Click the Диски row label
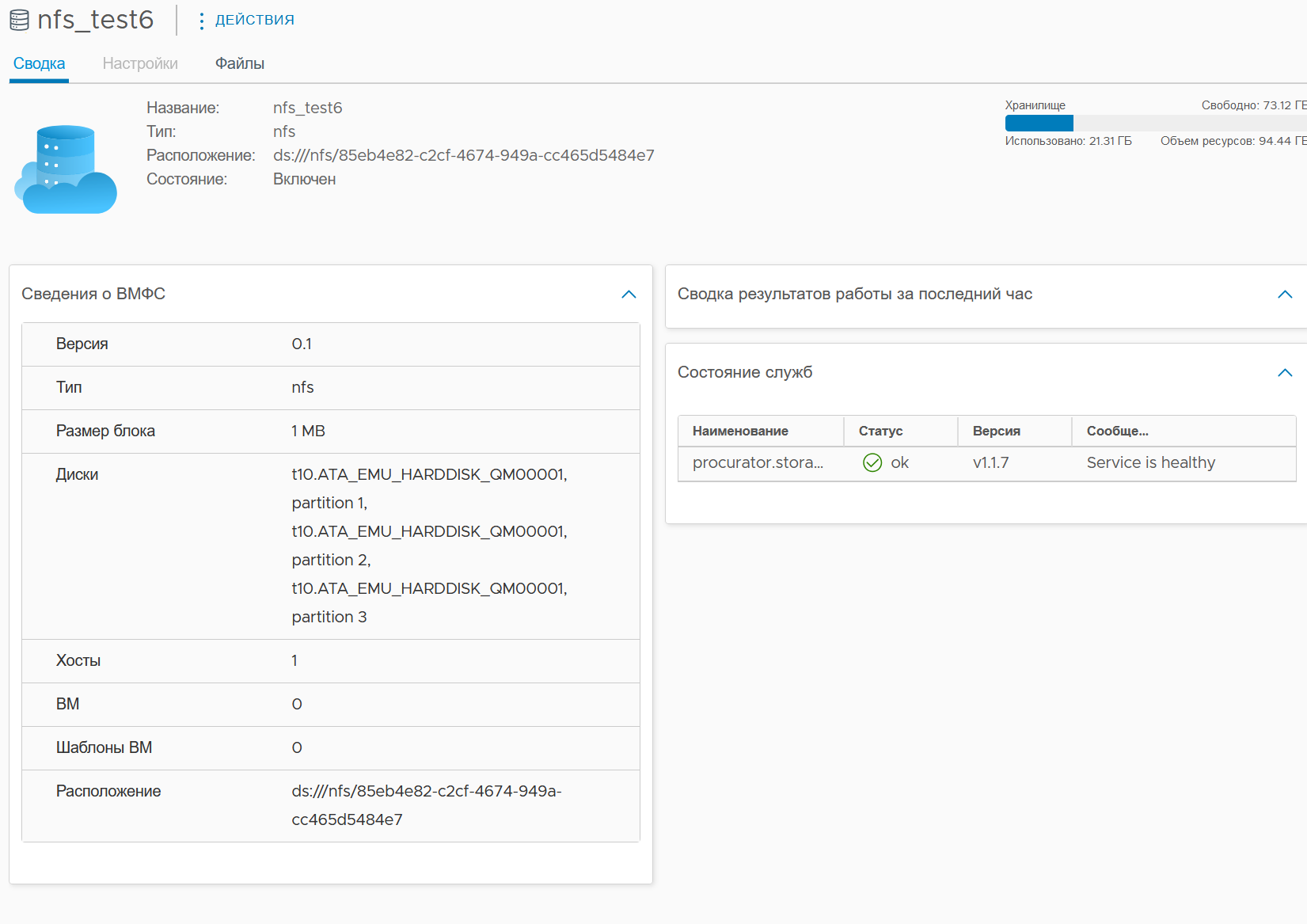 click(77, 474)
